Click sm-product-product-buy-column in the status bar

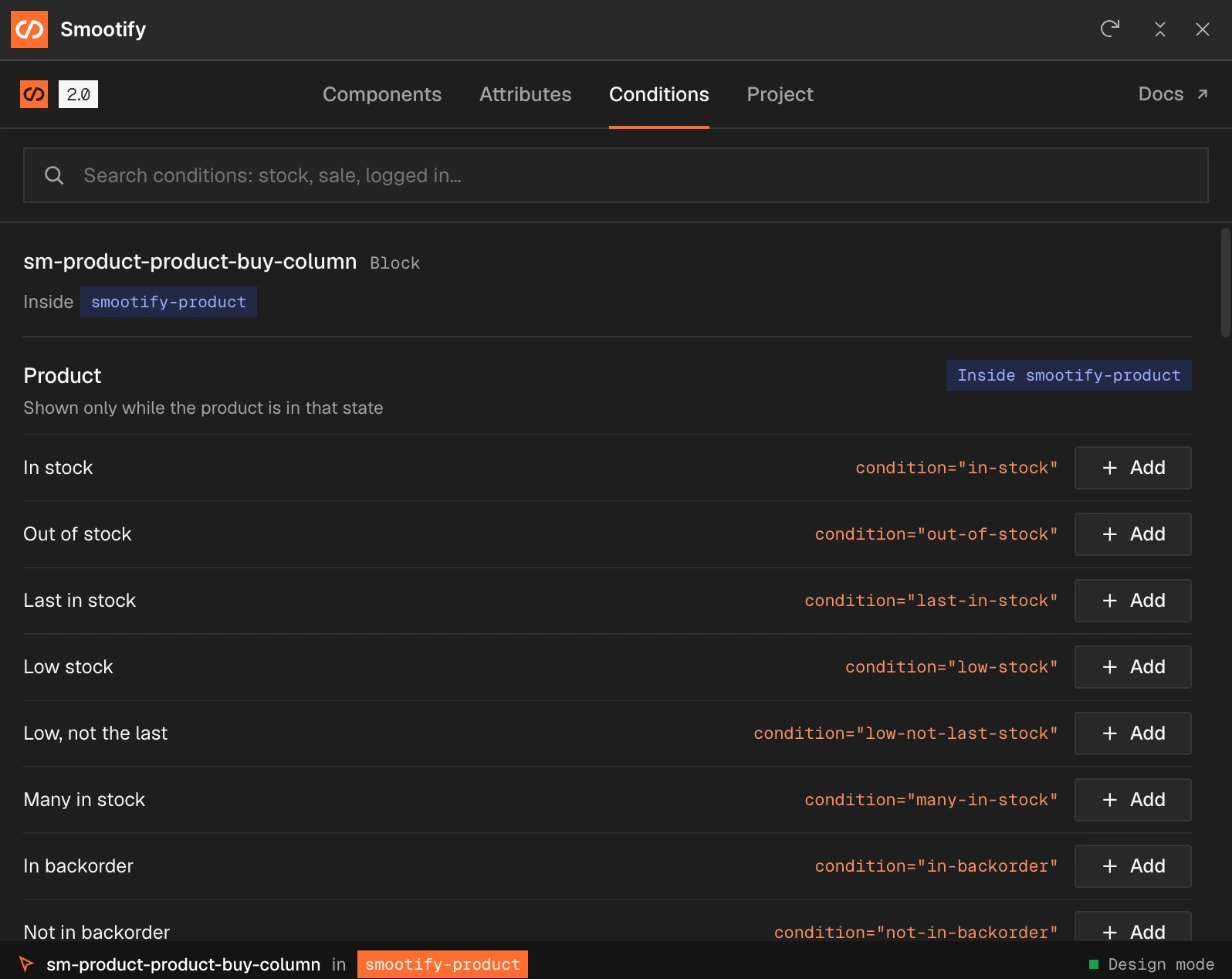click(x=183, y=964)
